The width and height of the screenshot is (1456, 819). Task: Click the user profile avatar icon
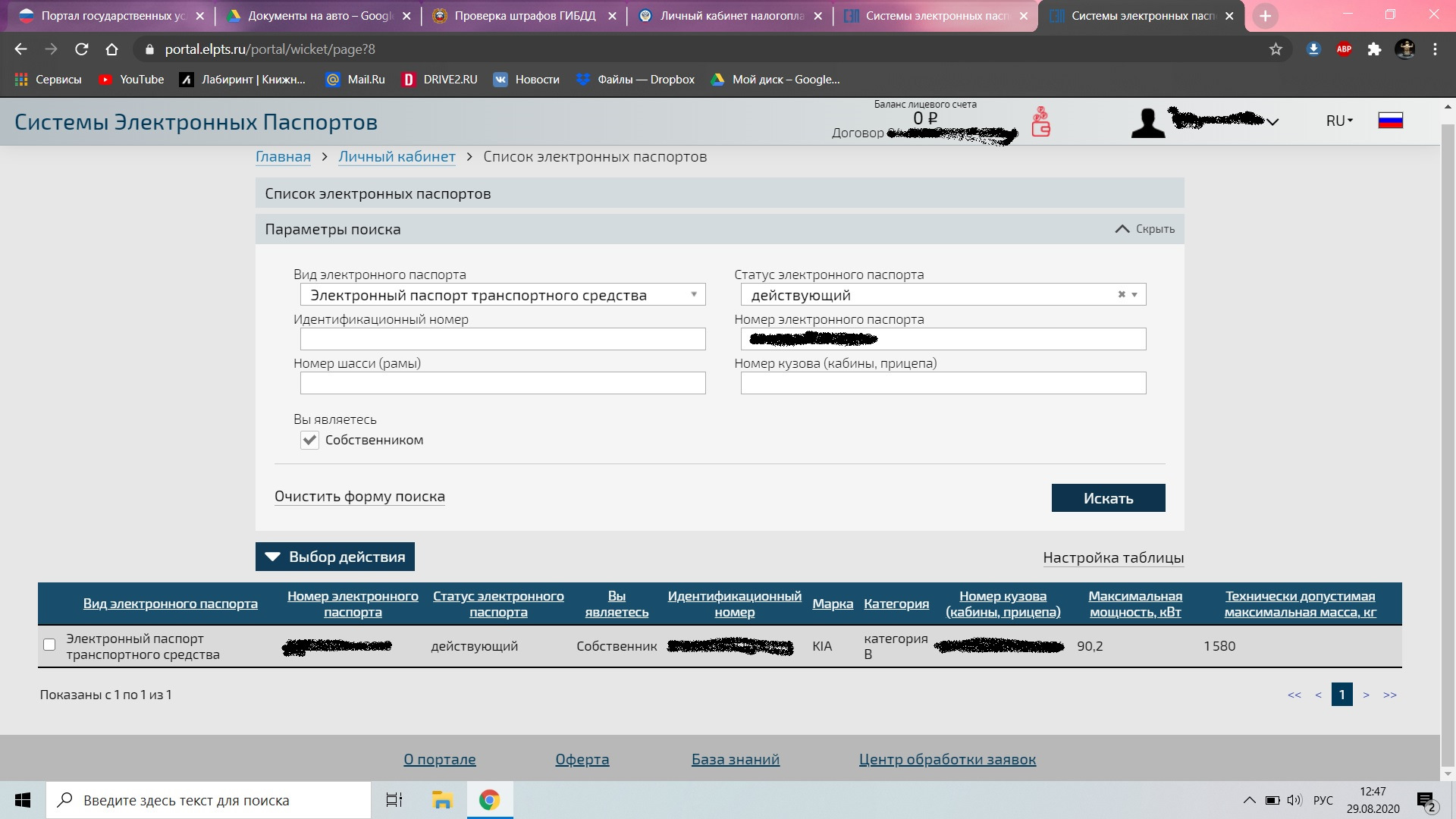(x=1147, y=122)
